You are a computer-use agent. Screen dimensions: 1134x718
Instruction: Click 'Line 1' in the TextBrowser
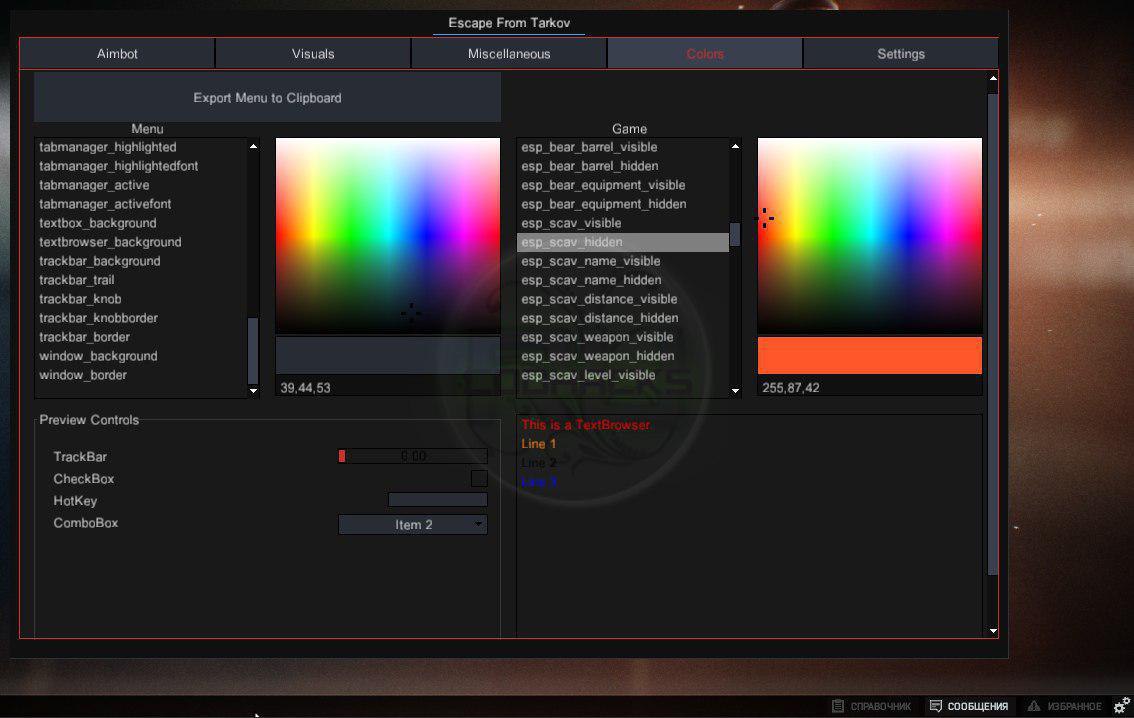coord(539,443)
